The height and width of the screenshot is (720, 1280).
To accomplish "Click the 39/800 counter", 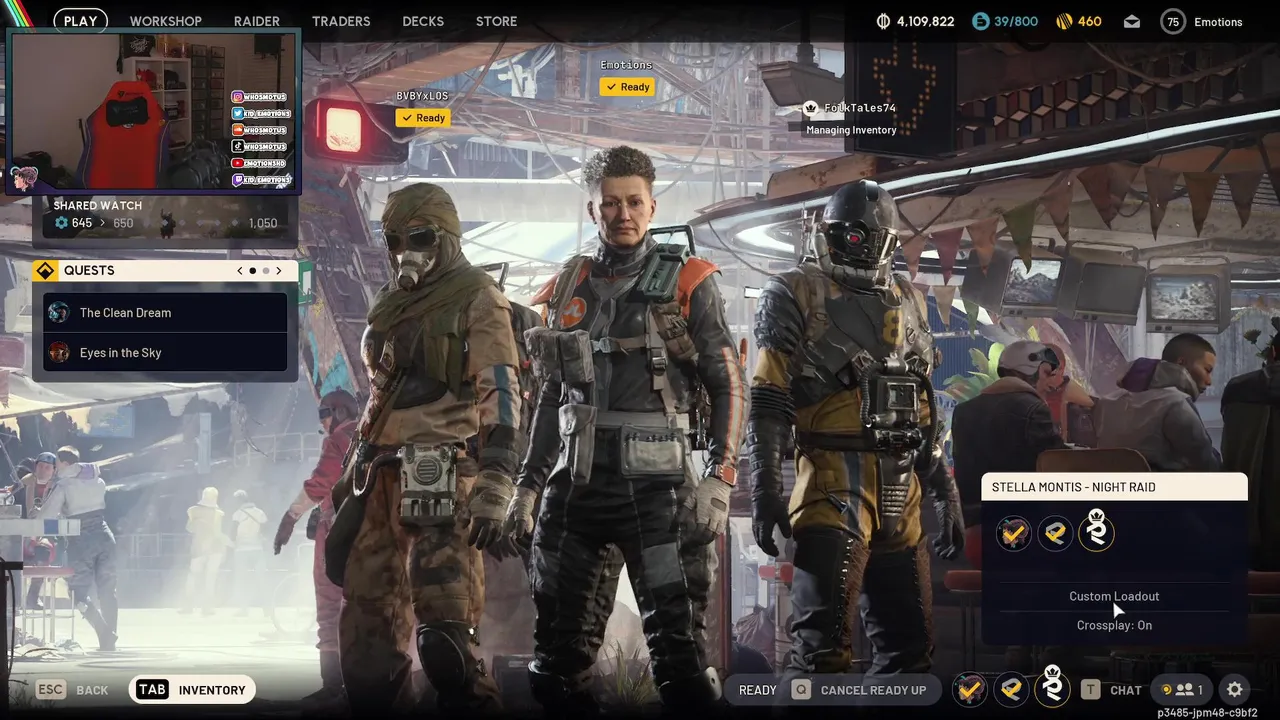I will [x=1016, y=21].
